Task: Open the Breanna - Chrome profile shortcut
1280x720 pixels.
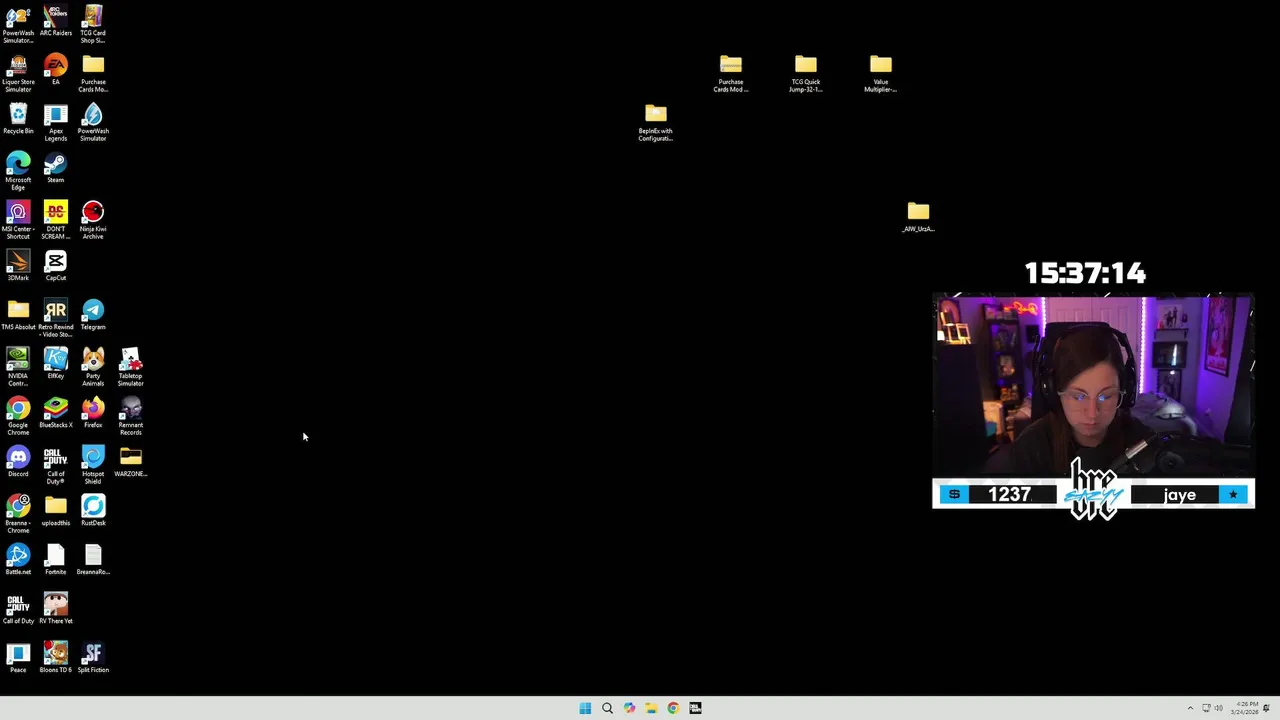Action: pyautogui.click(x=18, y=514)
